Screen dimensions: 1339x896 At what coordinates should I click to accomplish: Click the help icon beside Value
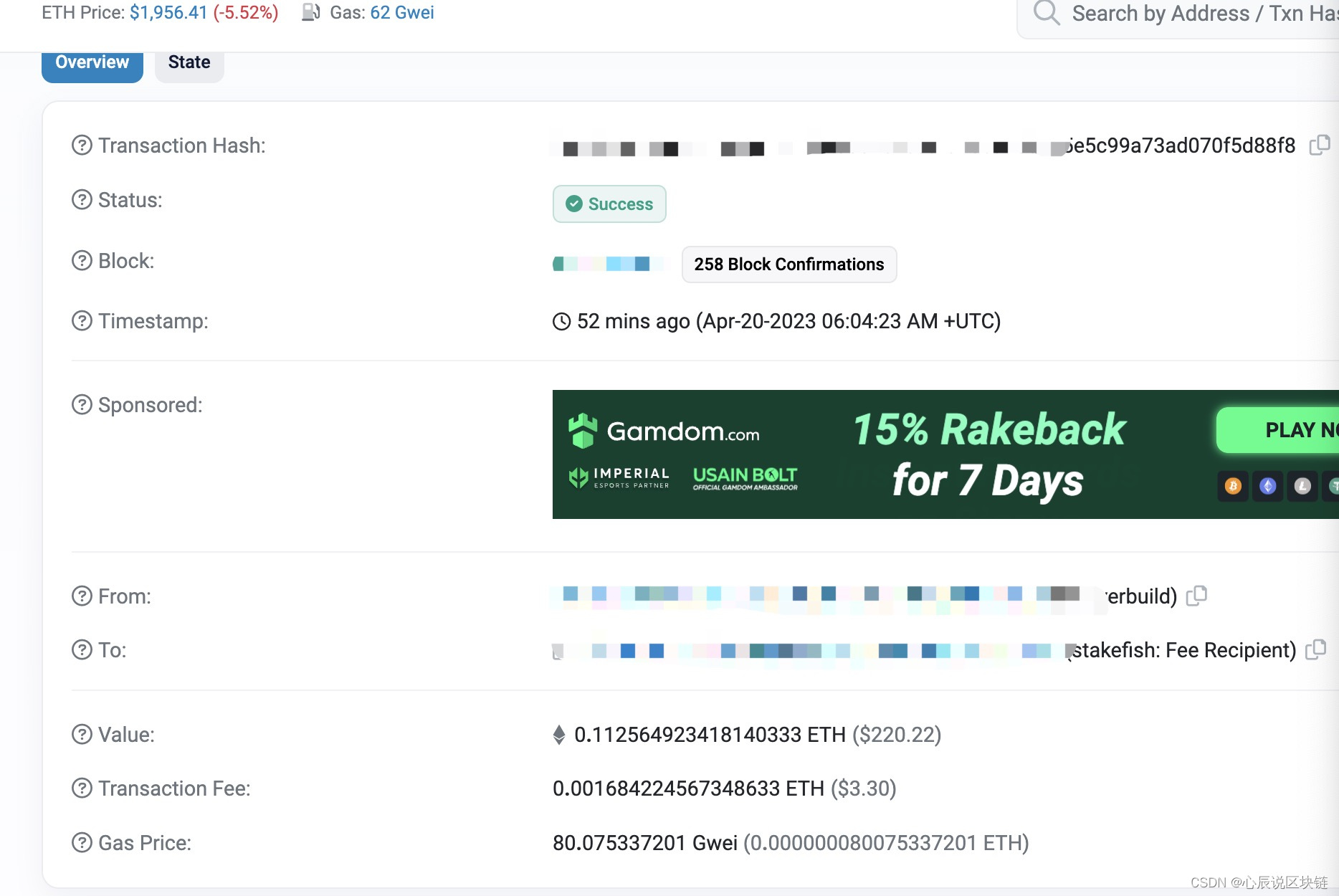pos(82,735)
